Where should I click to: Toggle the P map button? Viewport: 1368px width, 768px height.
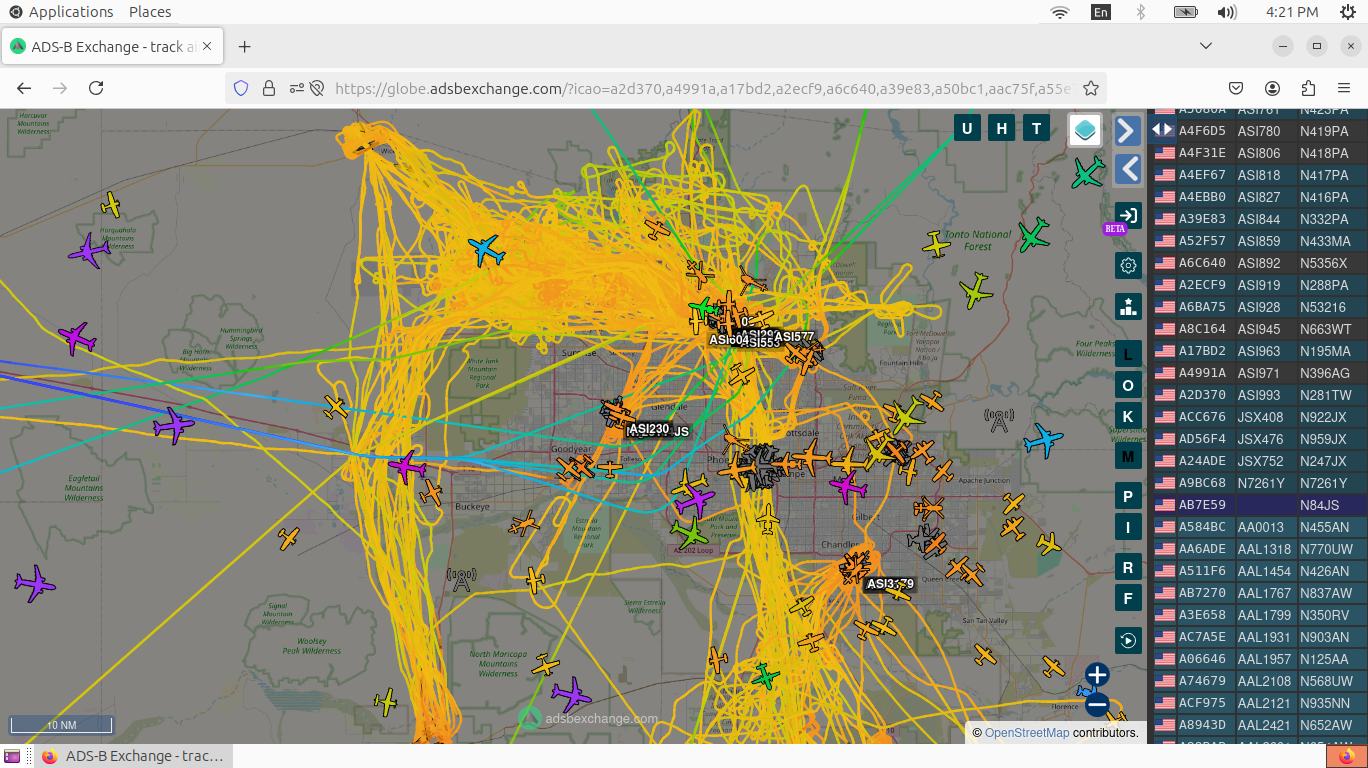click(x=1128, y=497)
